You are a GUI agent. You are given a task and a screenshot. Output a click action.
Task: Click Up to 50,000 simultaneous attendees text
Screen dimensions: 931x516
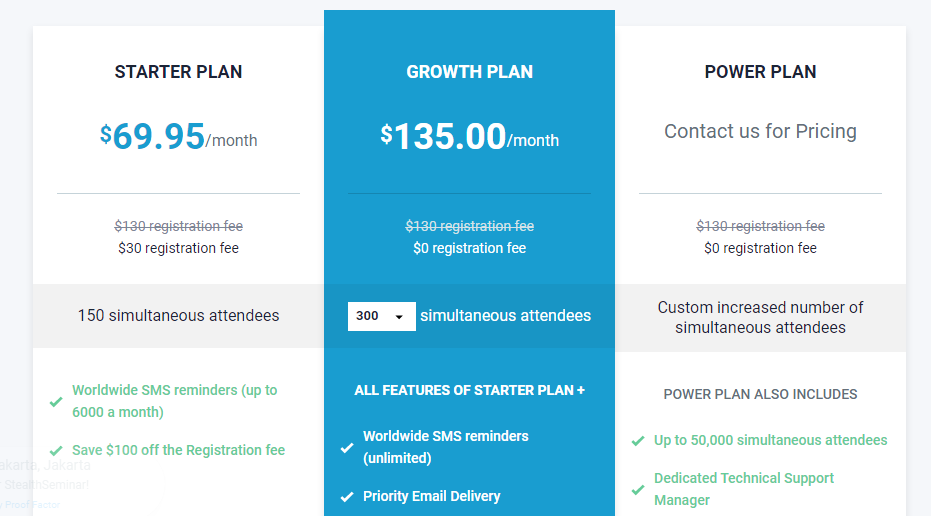(x=770, y=440)
